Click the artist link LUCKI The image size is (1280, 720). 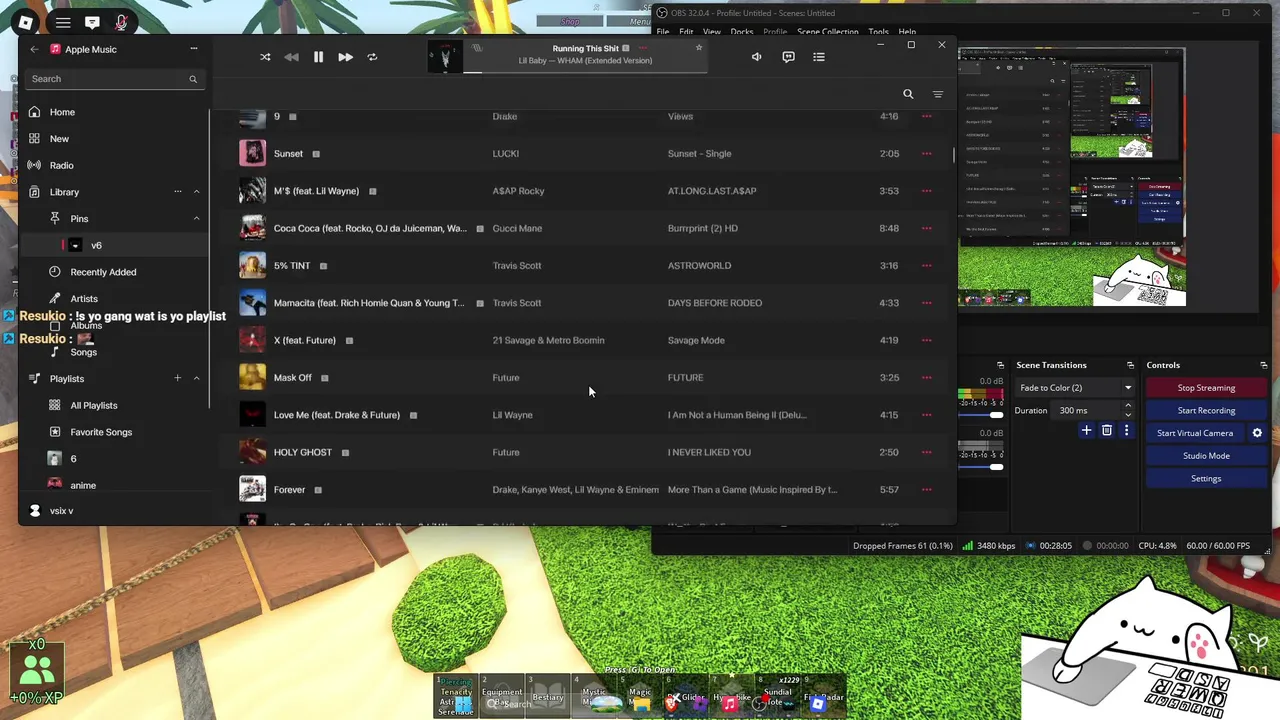(x=505, y=154)
